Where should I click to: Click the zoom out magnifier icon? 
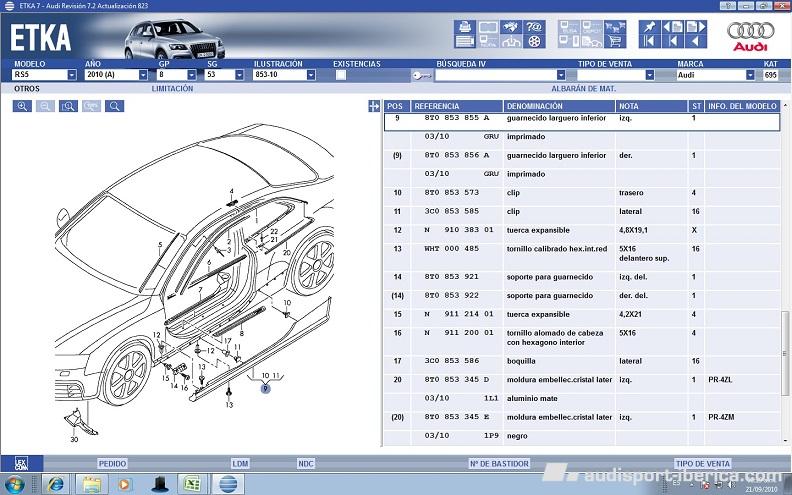coord(45,106)
